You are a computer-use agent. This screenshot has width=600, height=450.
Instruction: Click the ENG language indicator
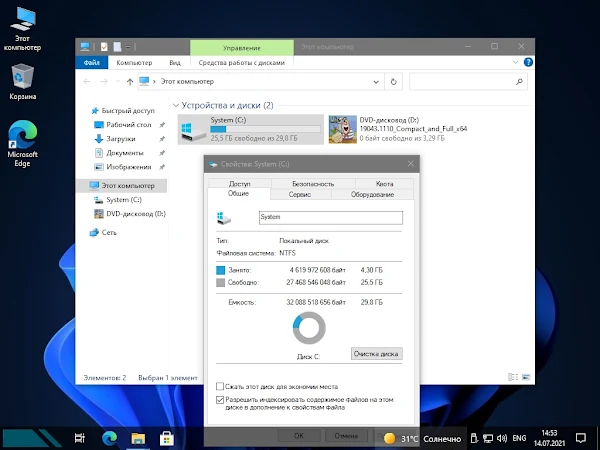(x=519, y=438)
